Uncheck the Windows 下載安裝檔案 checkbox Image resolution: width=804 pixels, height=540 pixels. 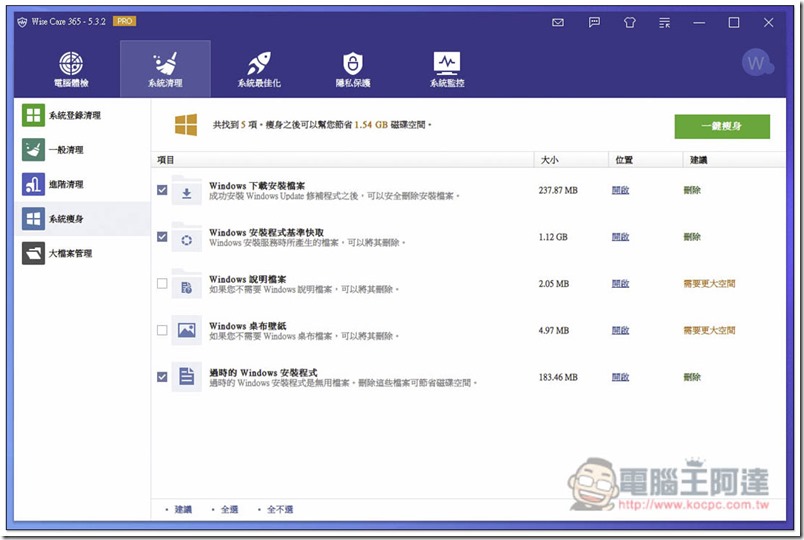tap(162, 190)
